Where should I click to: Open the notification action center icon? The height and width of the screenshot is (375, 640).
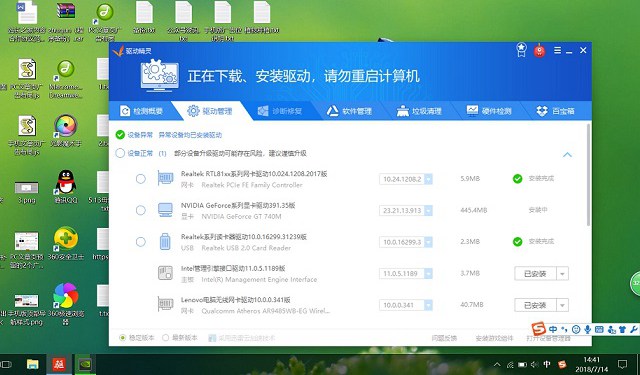622,364
